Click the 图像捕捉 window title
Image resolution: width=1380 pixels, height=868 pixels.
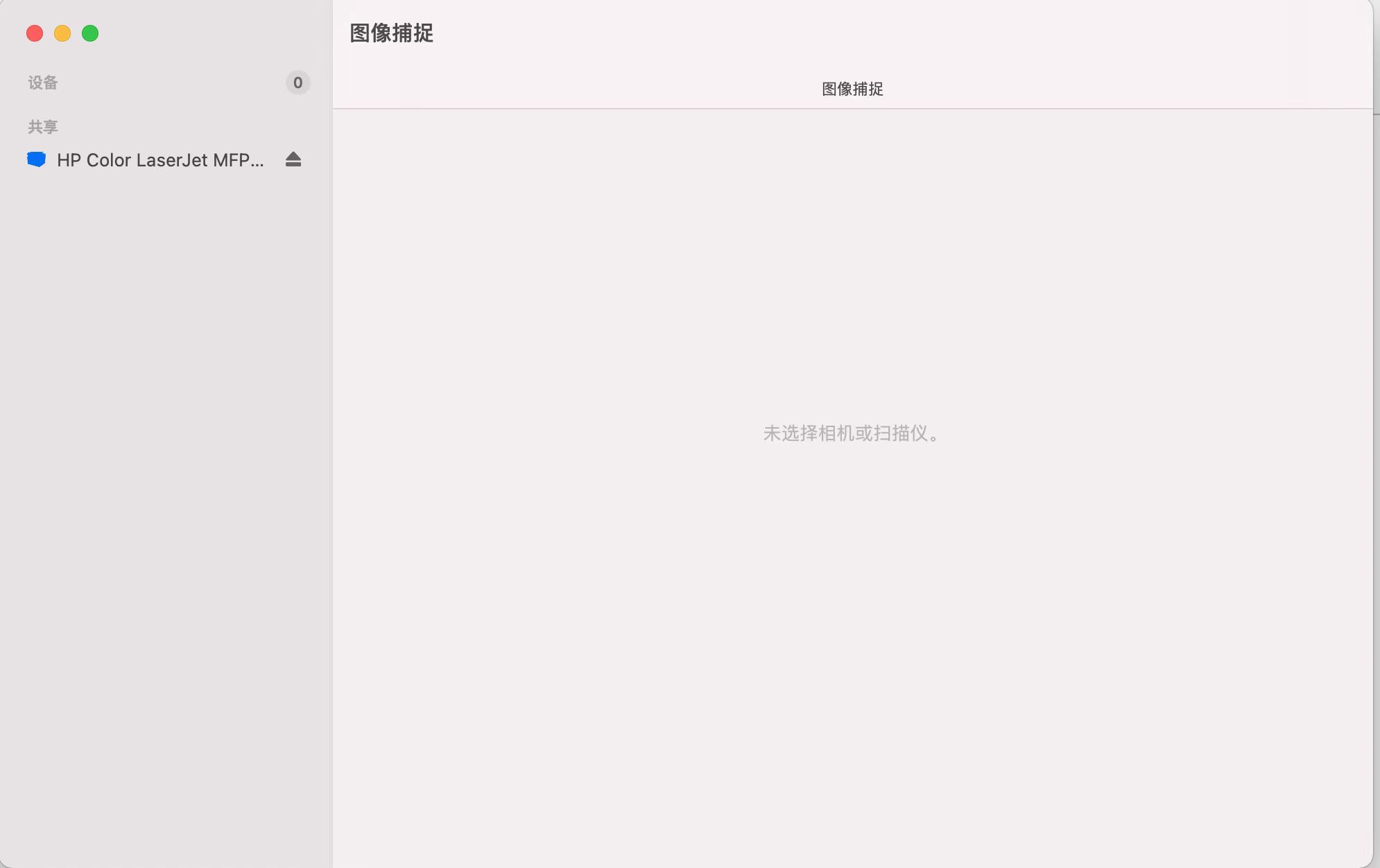coord(390,33)
